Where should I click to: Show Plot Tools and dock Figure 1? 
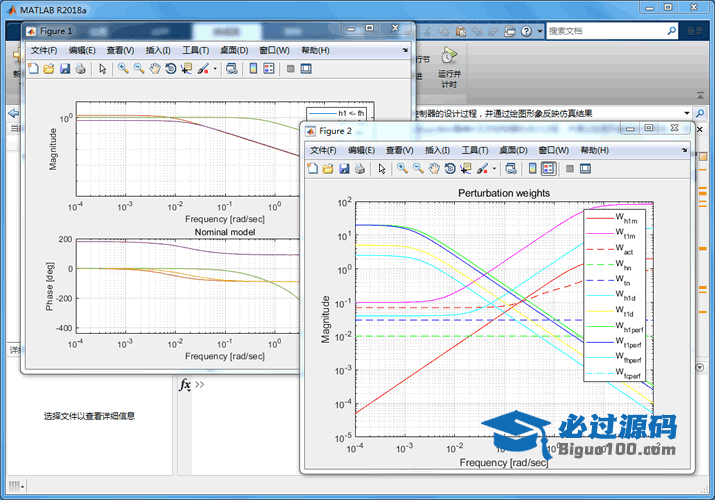306,69
